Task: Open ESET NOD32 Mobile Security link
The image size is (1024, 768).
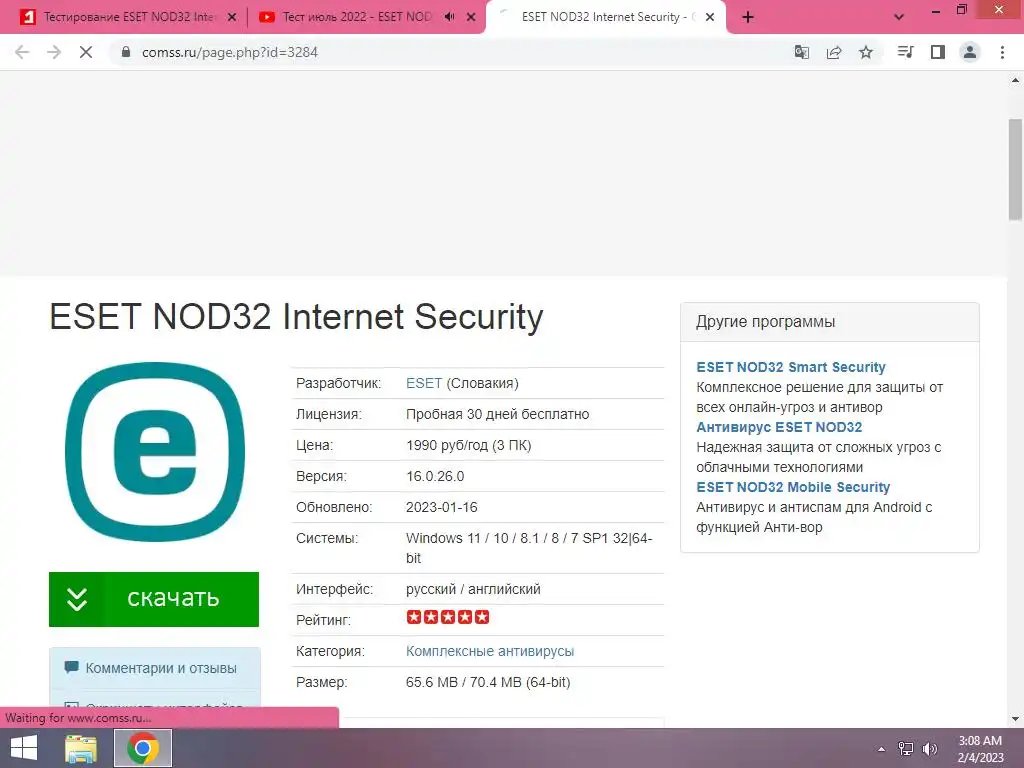Action: (x=793, y=487)
